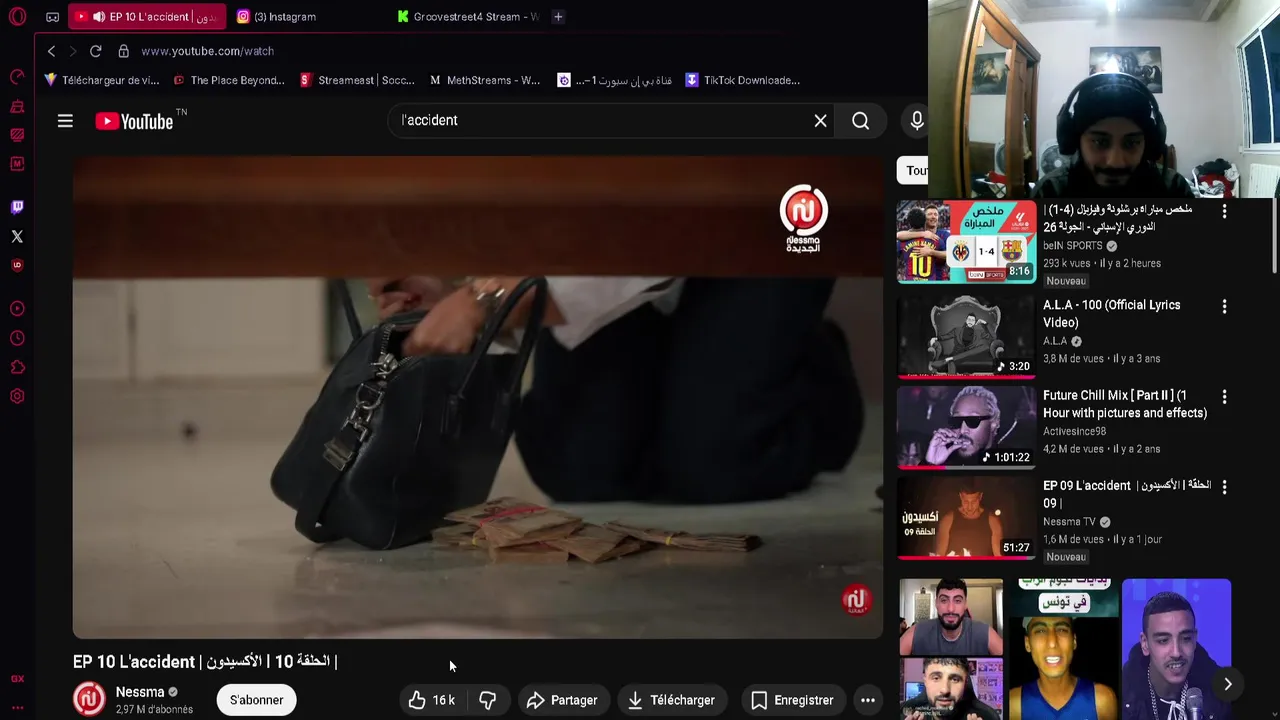This screenshot has width=1280, height=720.
Task: Open EP 09 L'accident video thumbnail
Action: 966,518
